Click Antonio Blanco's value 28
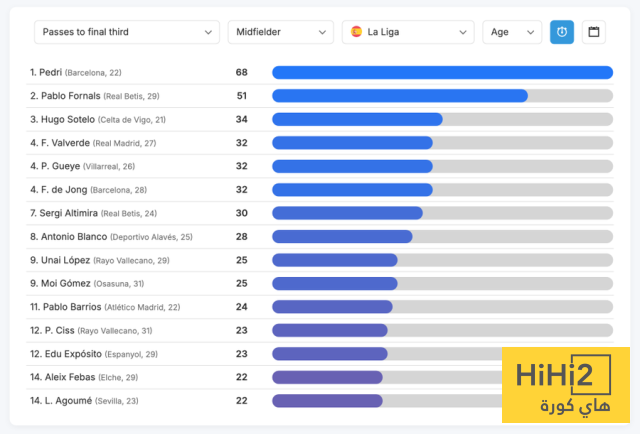Viewport: 640px width, 434px height. pos(241,237)
